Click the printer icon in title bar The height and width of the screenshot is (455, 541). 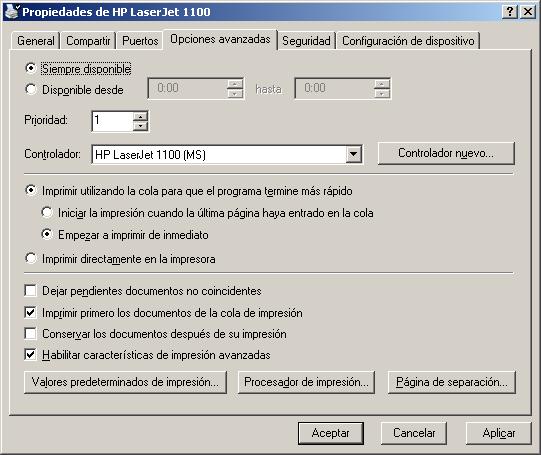[x=12, y=11]
